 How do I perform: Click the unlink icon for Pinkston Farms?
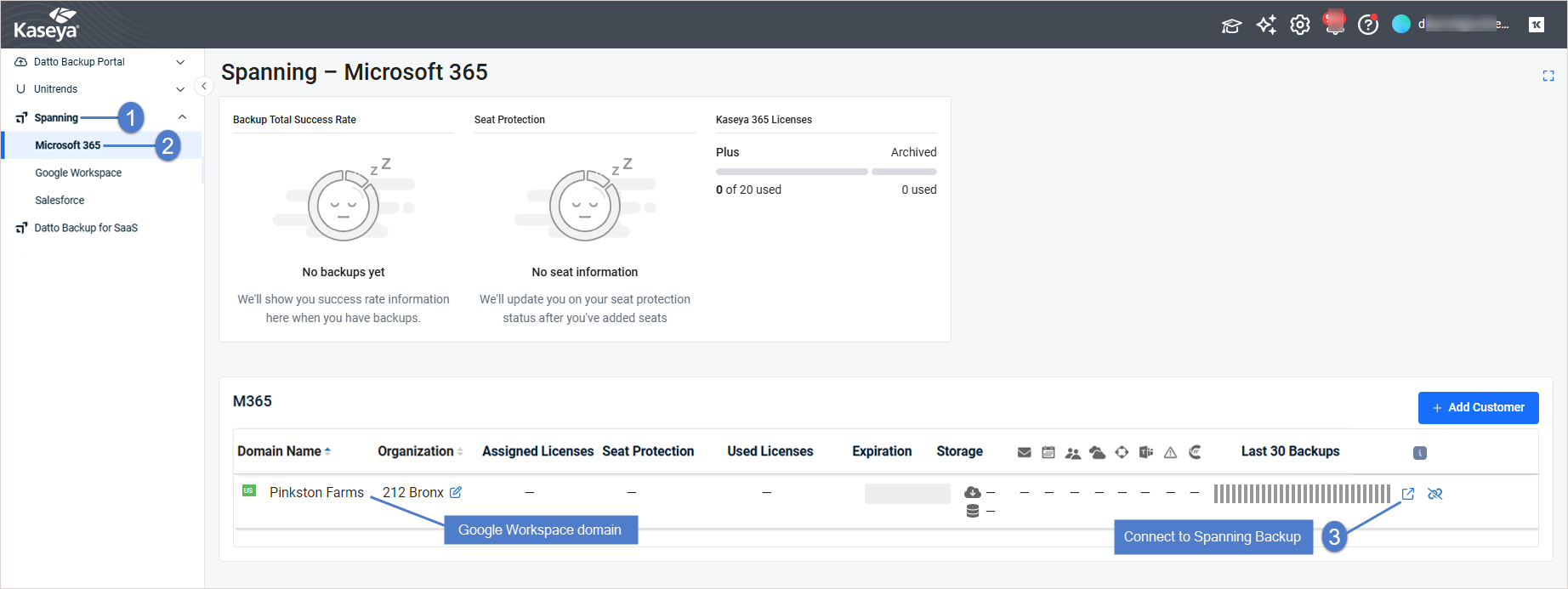pos(1435,494)
